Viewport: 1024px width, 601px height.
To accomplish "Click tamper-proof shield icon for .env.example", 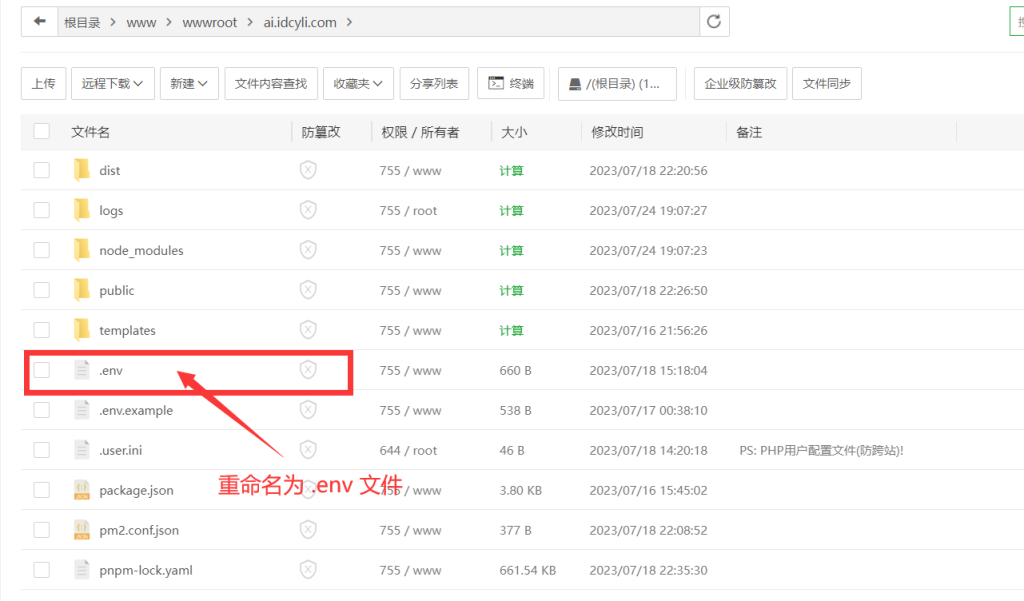I will 308,410.
